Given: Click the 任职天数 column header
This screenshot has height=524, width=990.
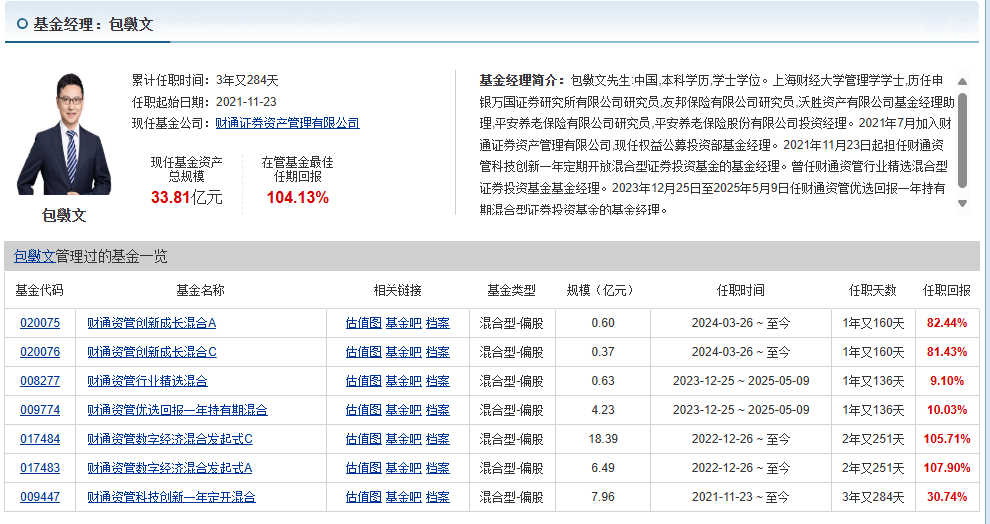Looking at the screenshot, I should 873,290.
